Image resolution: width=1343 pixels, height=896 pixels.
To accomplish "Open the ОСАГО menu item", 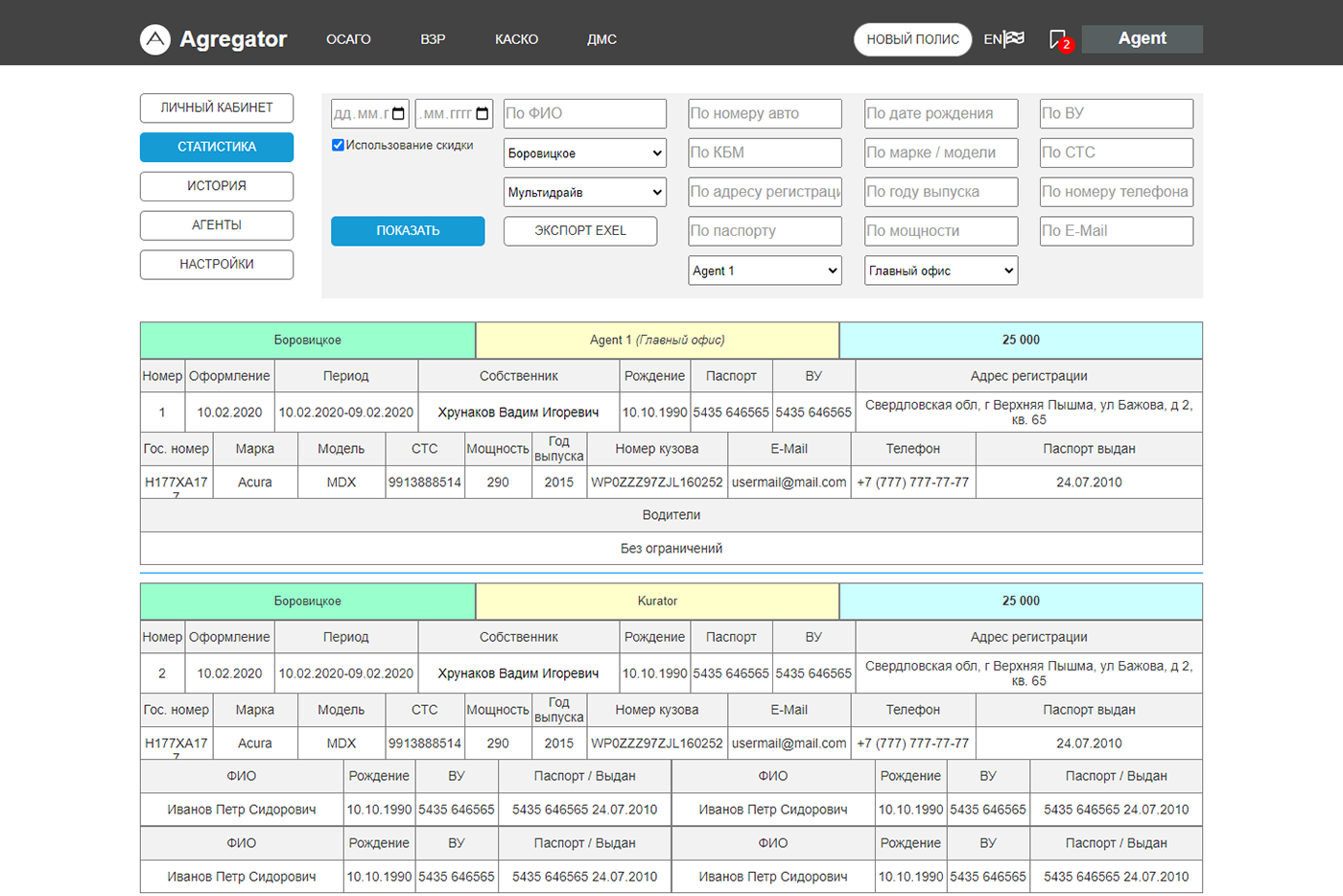I will (x=348, y=39).
